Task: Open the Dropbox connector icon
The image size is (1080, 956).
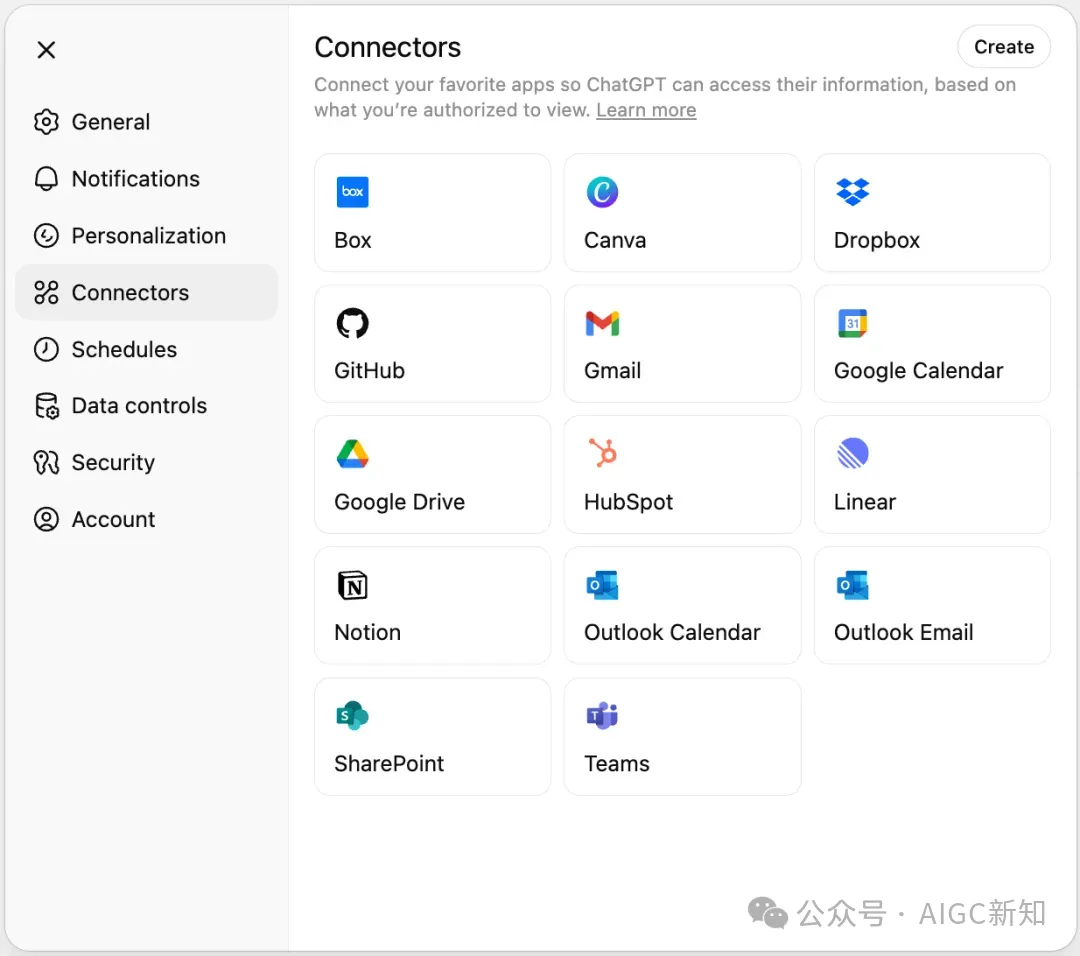Action: click(852, 191)
